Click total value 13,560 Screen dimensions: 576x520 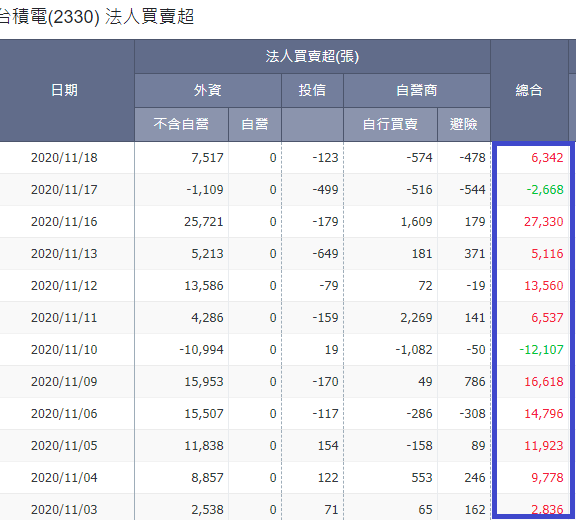[x=544, y=286]
